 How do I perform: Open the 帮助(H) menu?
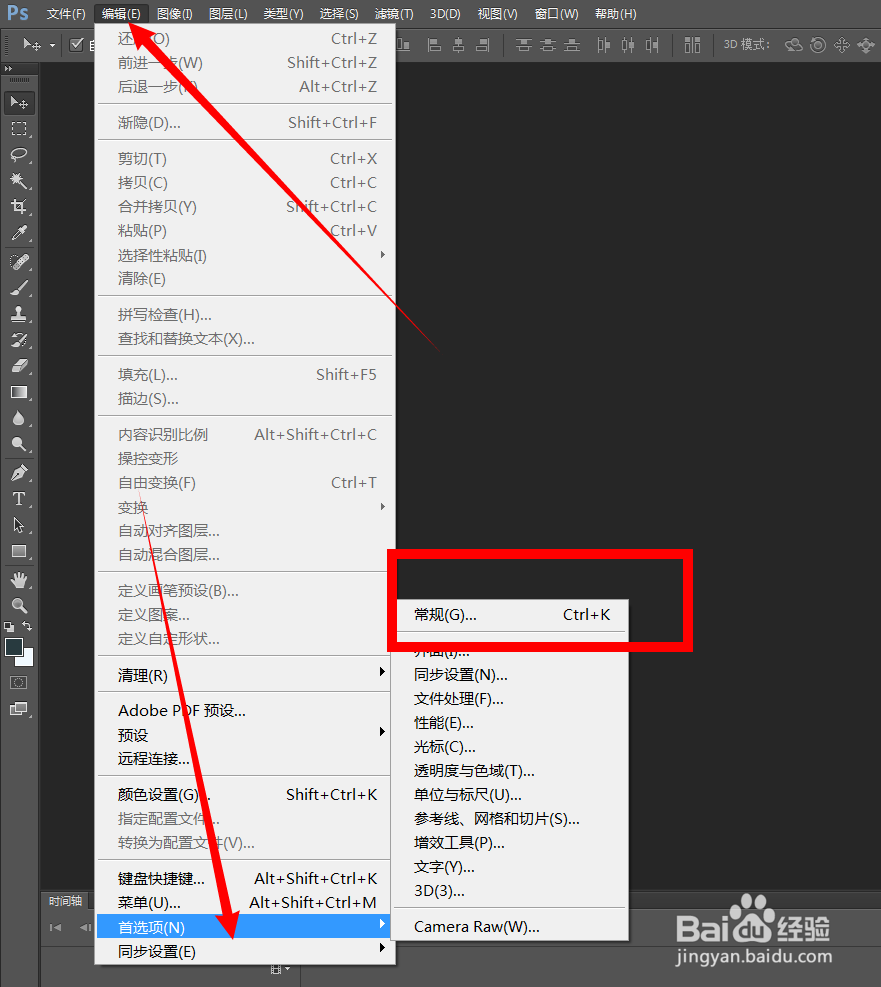tap(615, 14)
